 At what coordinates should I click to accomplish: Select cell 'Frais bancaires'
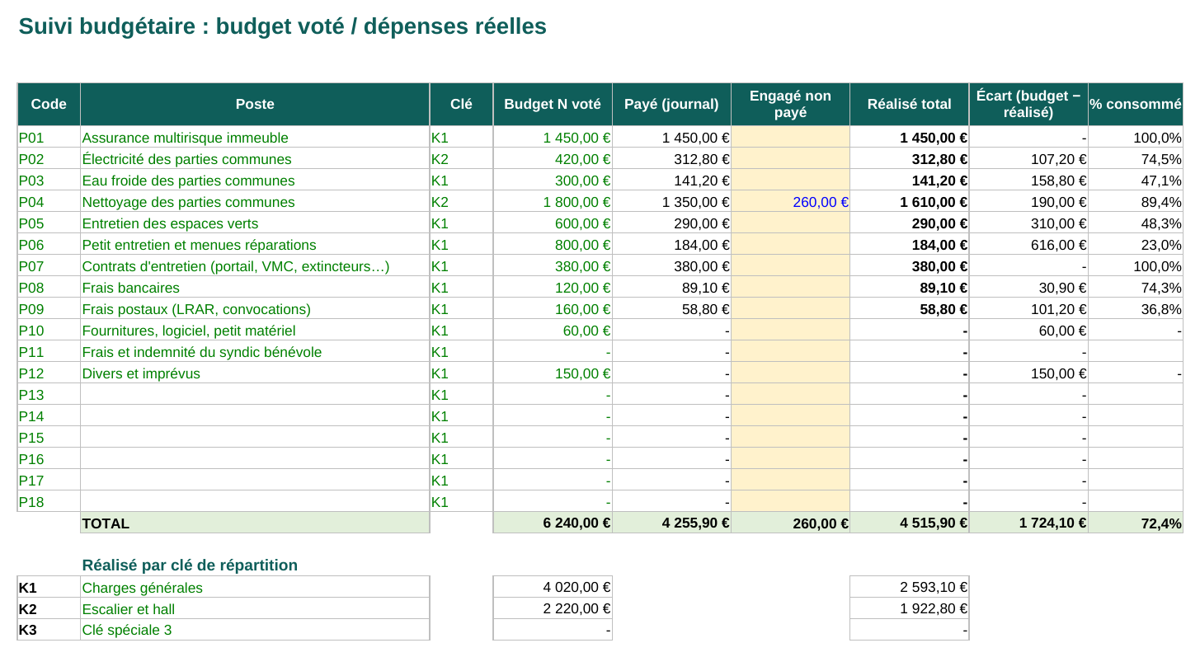(255, 288)
